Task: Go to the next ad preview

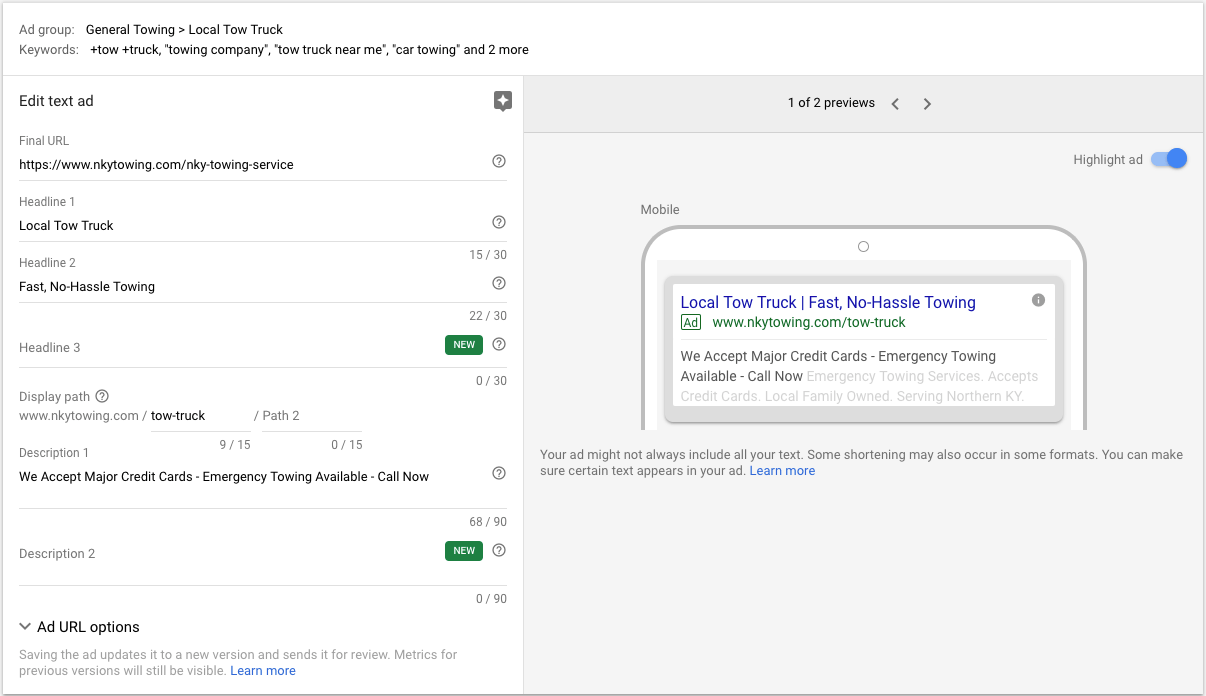Action: (x=927, y=104)
